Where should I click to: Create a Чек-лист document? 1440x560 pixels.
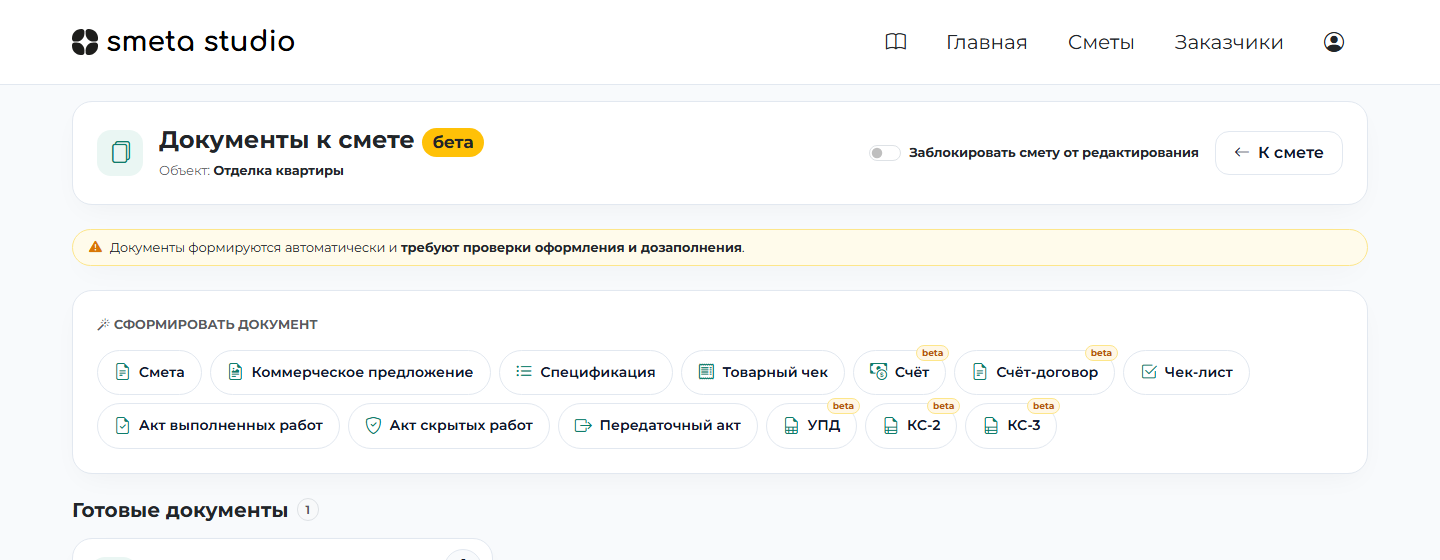(x=1186, y=372)
